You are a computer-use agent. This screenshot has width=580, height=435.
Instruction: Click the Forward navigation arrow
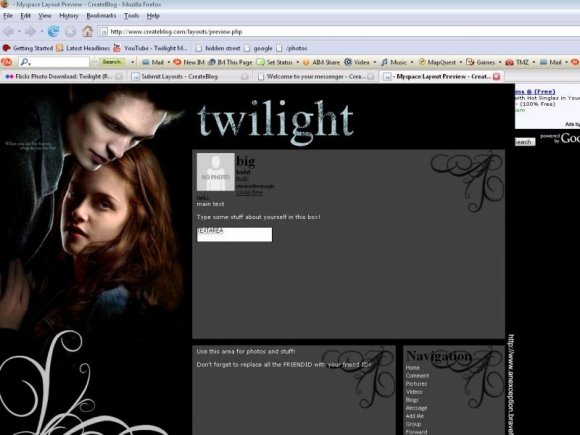[30, 31]
